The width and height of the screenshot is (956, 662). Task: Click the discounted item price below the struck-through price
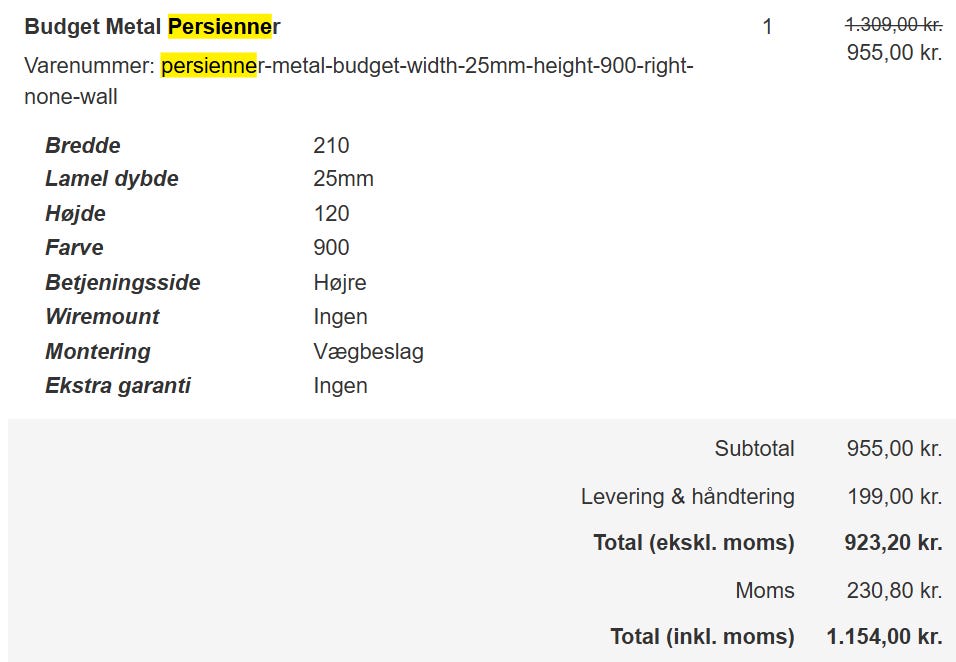pyautogui.click(x=894, y=52)
